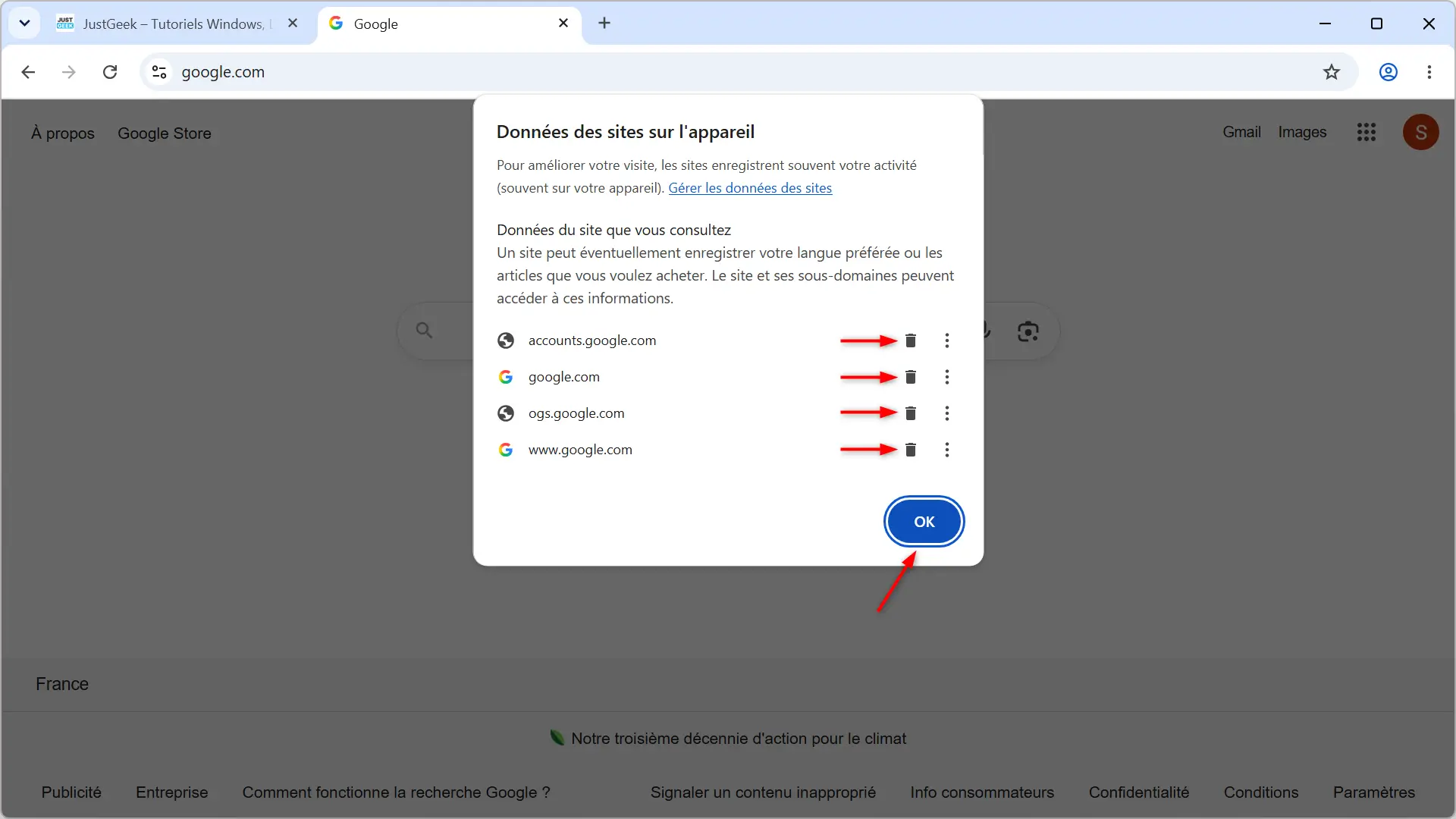
Task: Open the Conditions footer link
Action: pyautogui.click(x=1261, y=792)
